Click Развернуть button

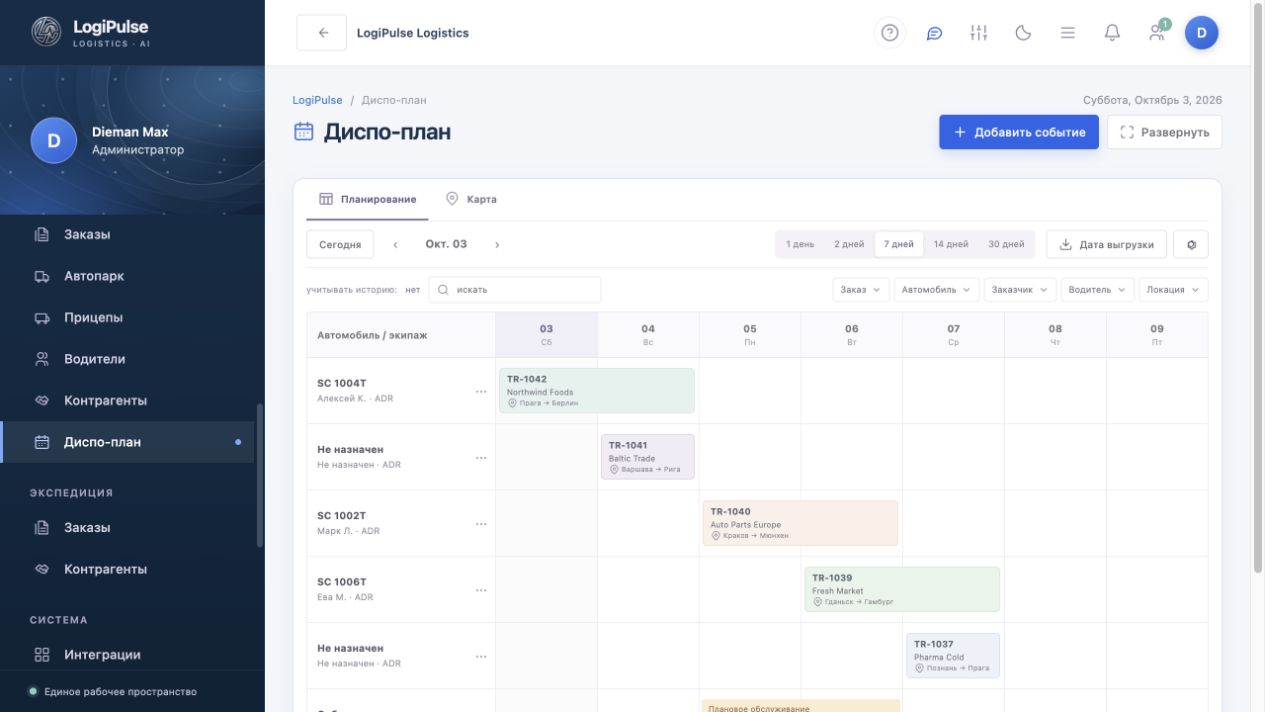tap(1164, 132)
